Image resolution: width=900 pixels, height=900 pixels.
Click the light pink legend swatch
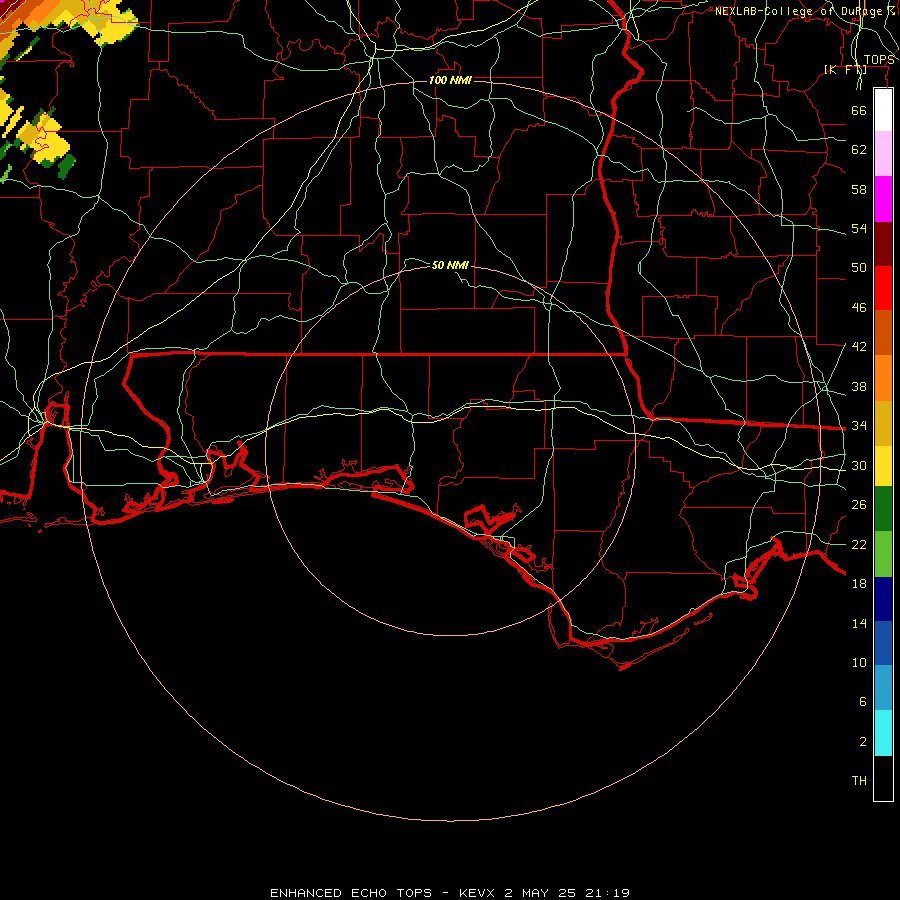[x=883, y=153]
